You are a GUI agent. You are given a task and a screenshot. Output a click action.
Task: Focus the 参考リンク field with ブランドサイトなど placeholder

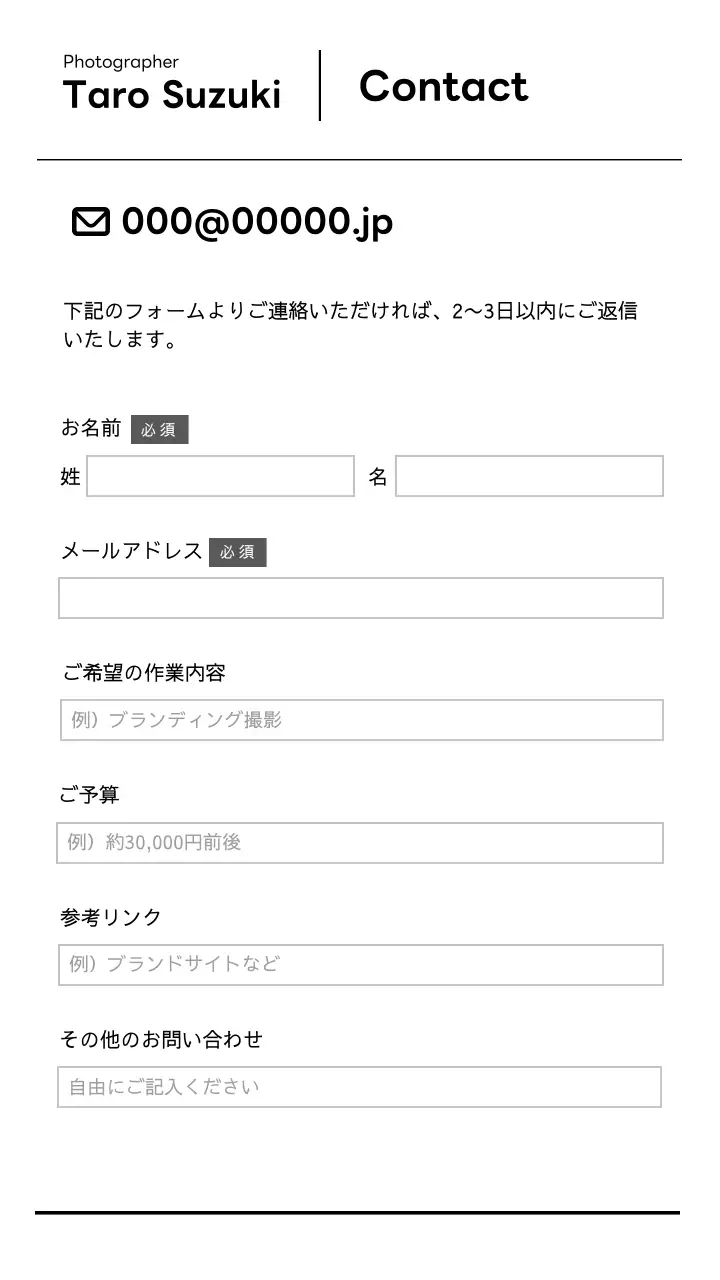(x=360, y=965)
